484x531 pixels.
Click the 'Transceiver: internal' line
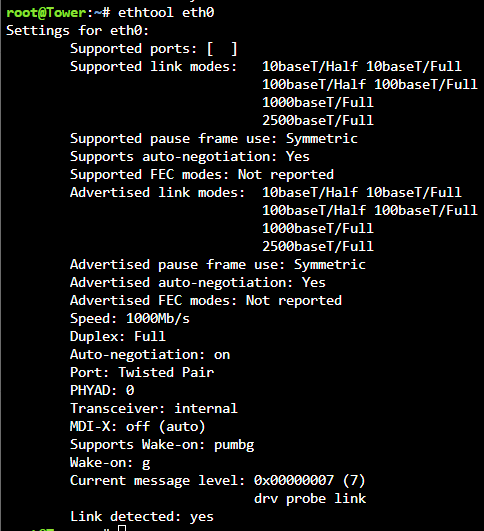click(154, 408)
